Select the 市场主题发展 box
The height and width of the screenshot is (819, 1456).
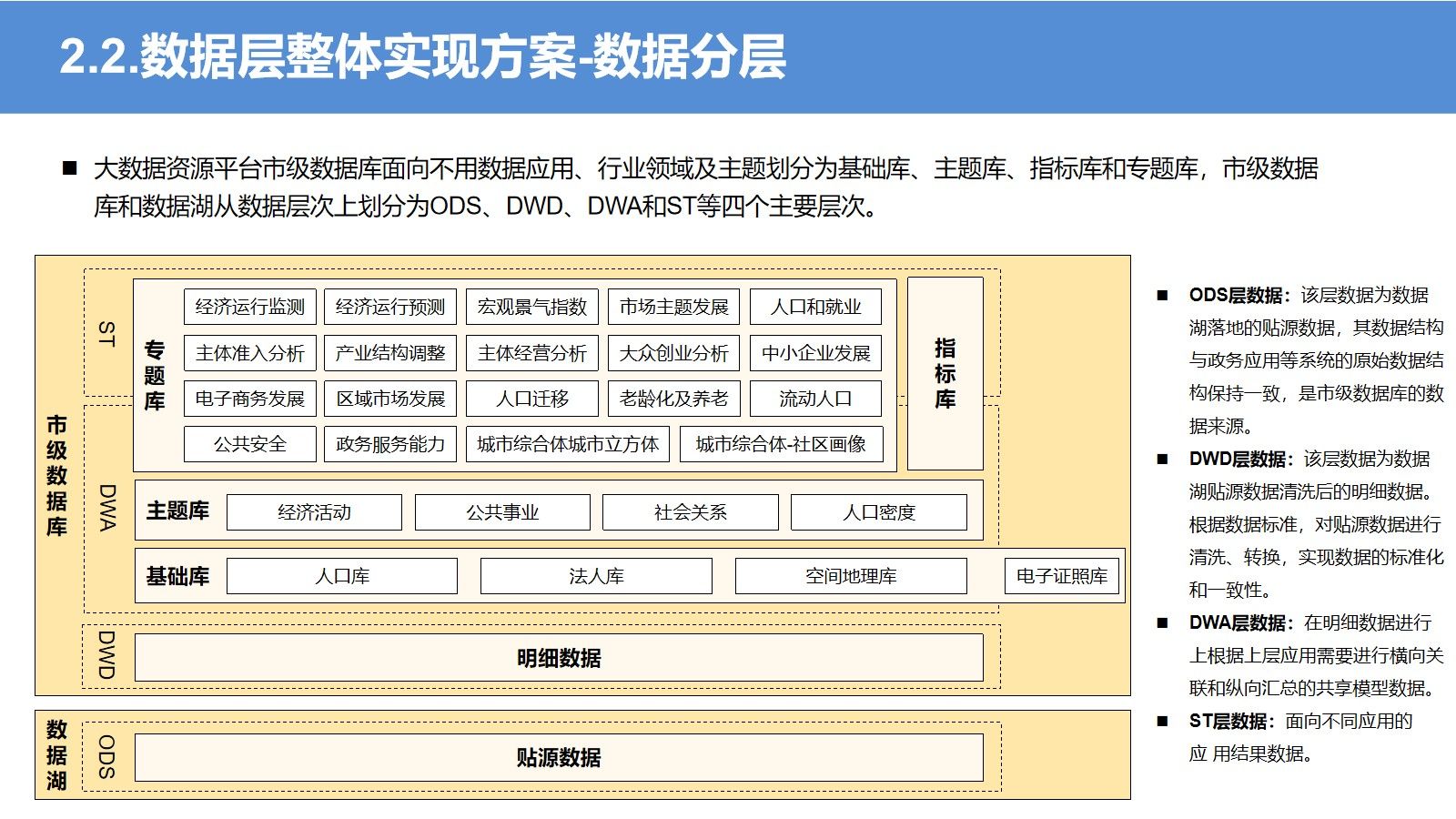[674, 307]
